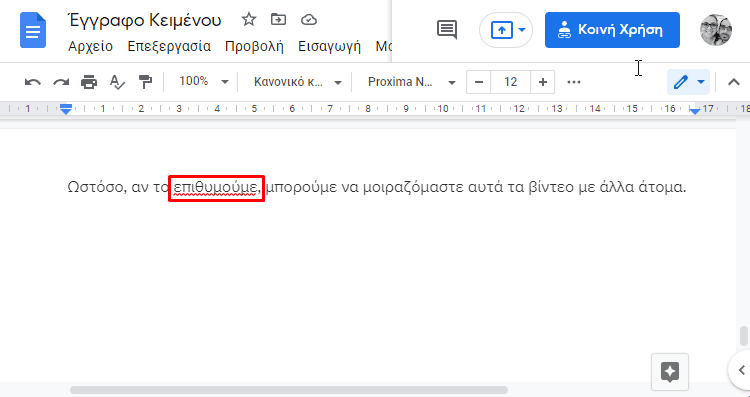The image size is (750, 397).
Task: Open the Αρχείο menu
Action: (x=90, y=46)
